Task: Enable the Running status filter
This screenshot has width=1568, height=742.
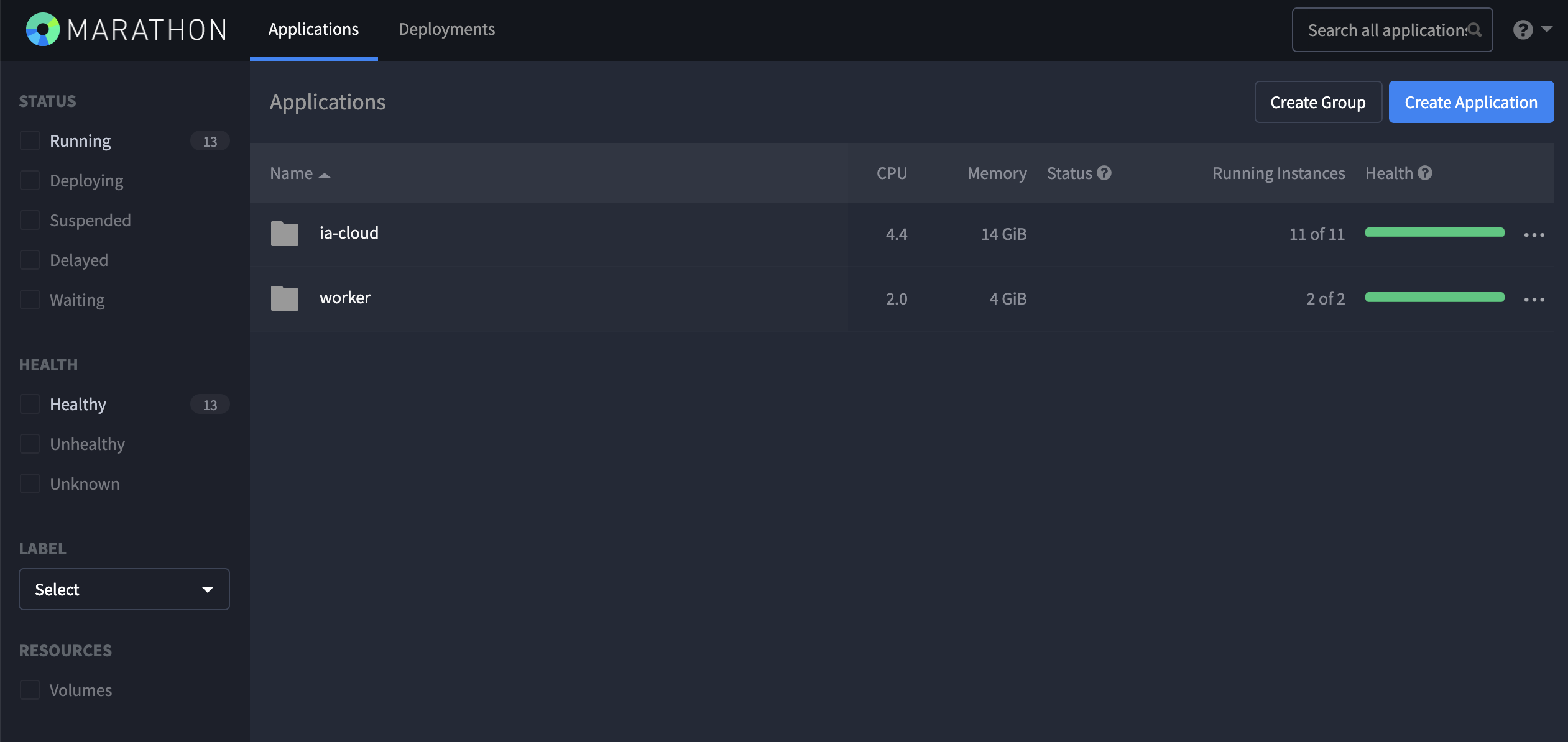Action: 30,140
